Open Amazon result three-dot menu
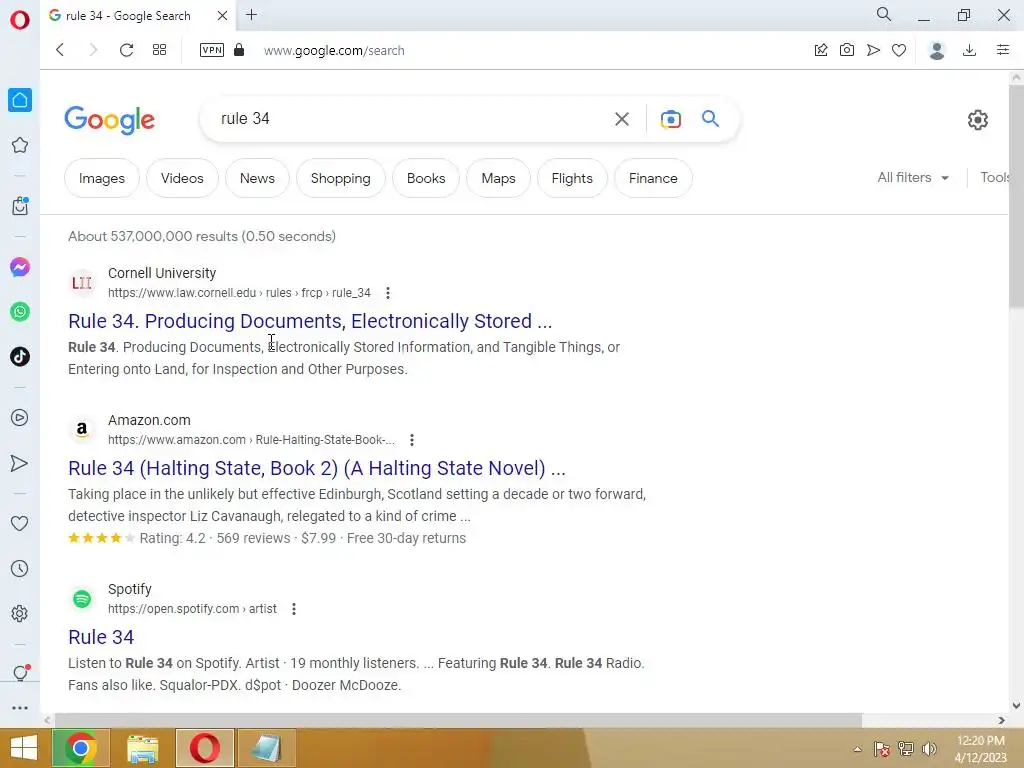This screenshot has width=1024, height=768. coord(411,440)
